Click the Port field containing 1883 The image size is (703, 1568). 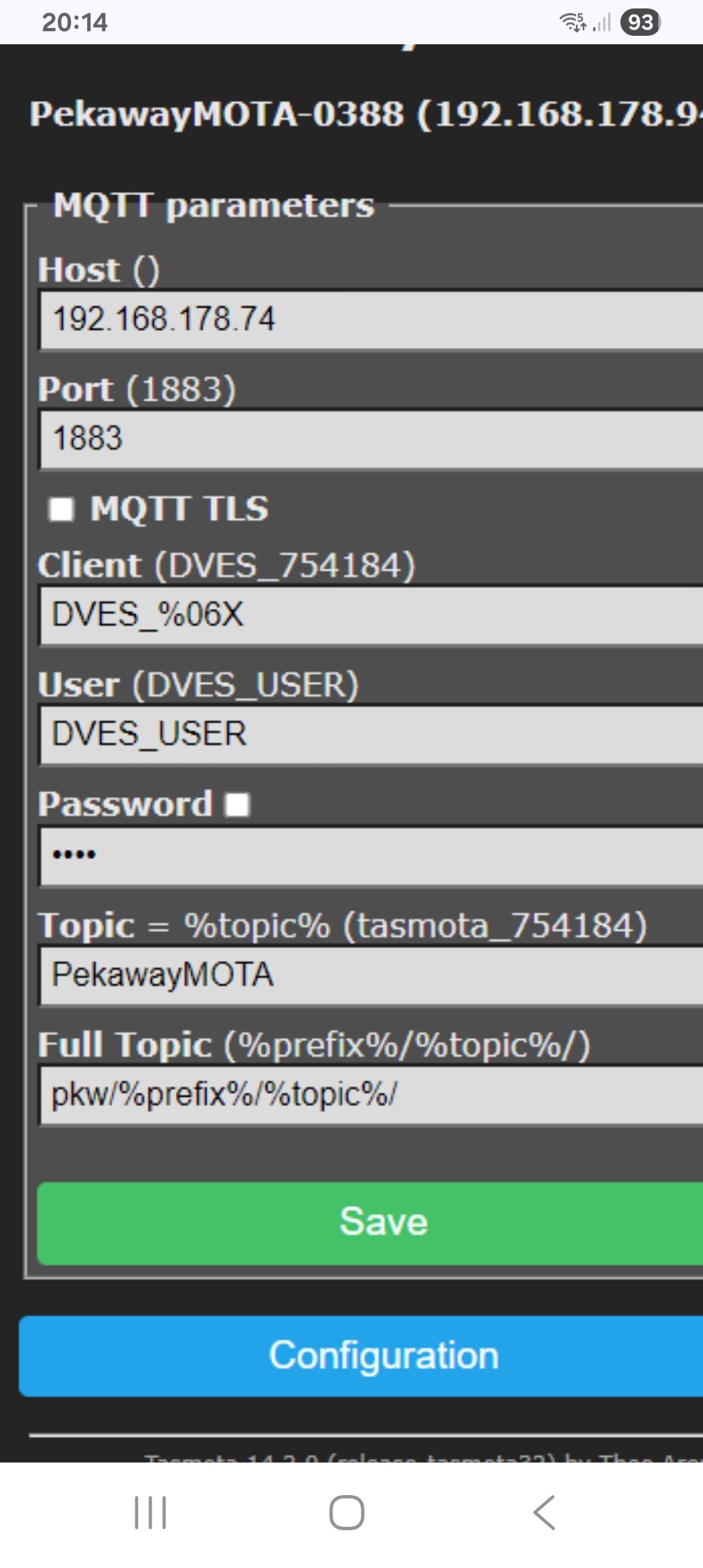pyautogui.click(x=371, y=438)
